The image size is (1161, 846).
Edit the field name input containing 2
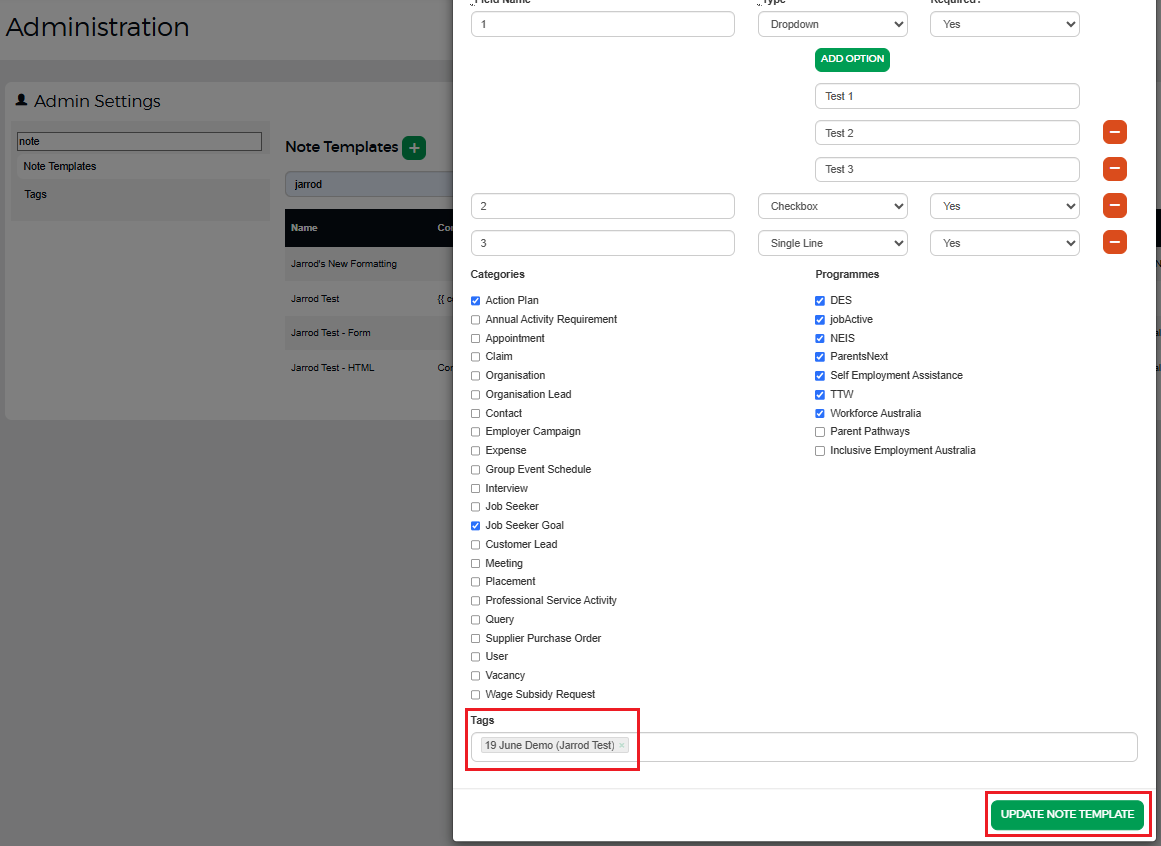click(603, 207)
